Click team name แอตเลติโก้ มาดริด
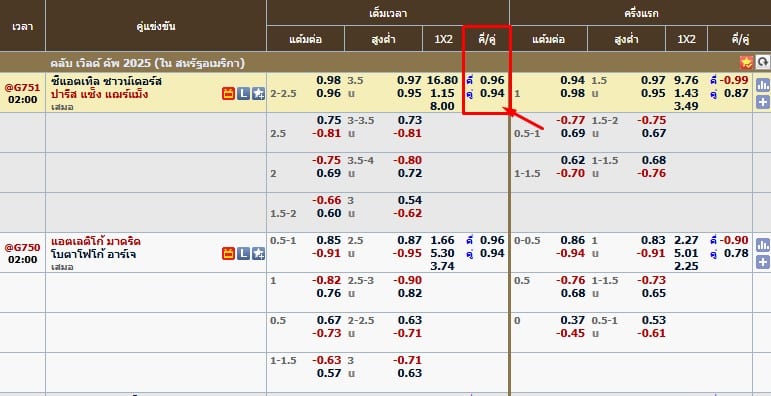Image resolution: width=771 pixels, height=396 pixels. (x=96, y=241)
